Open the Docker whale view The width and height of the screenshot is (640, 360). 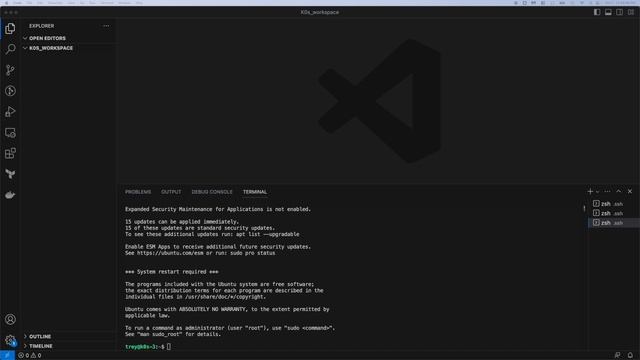click(x=10, y=195)
